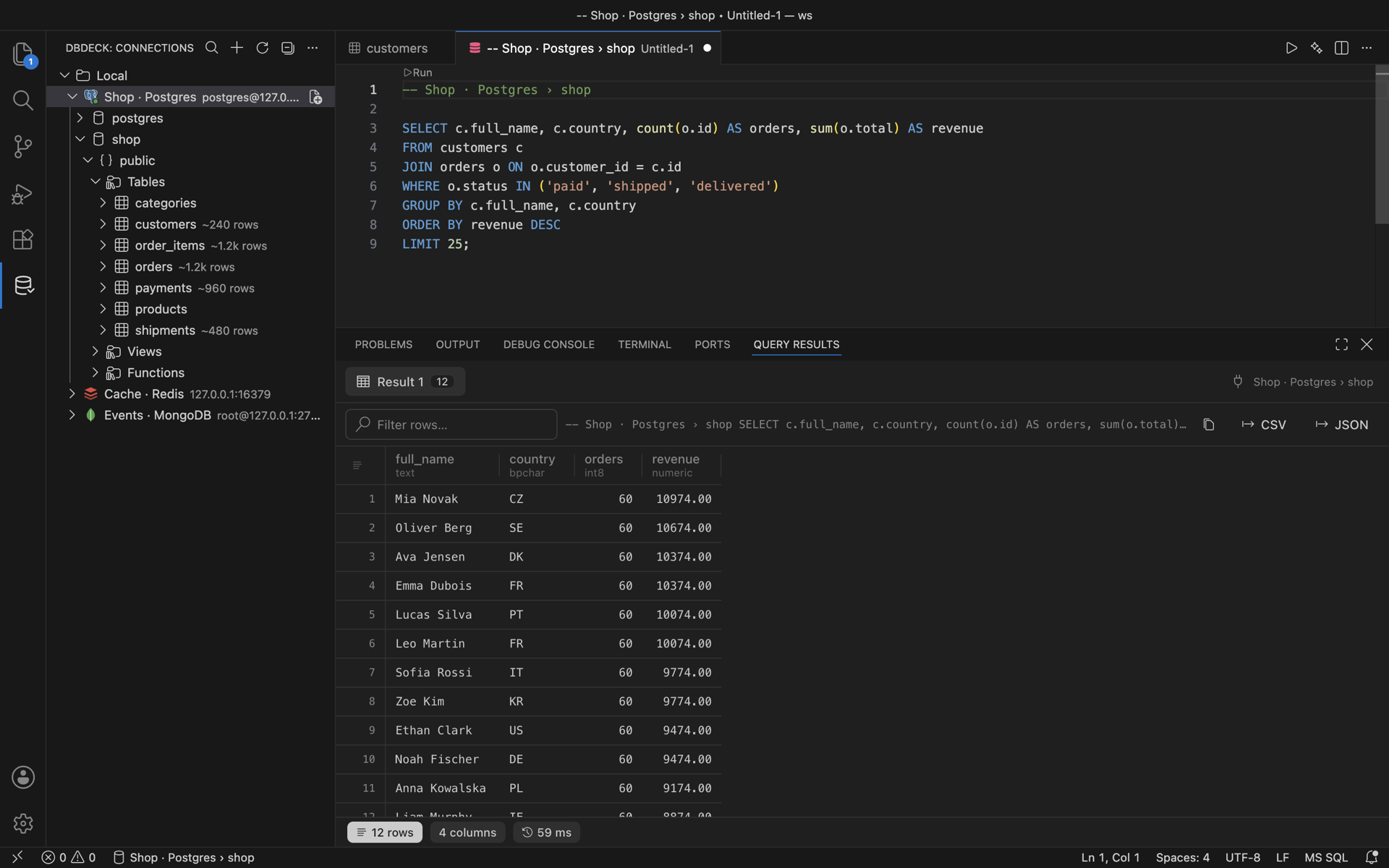This screenshot has width=1389, height=868.
Task: Open Run and Debug view
Action: [x=23, y=194]
